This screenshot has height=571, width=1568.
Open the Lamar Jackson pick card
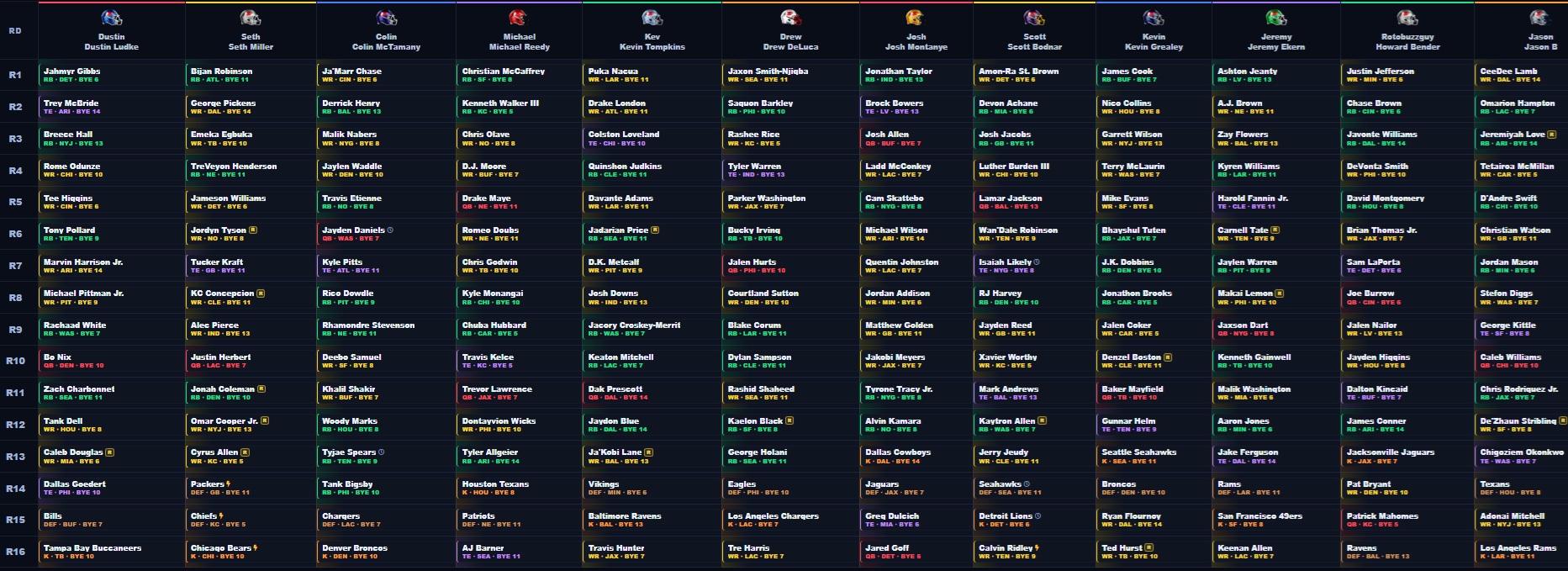coord(1034,202)
